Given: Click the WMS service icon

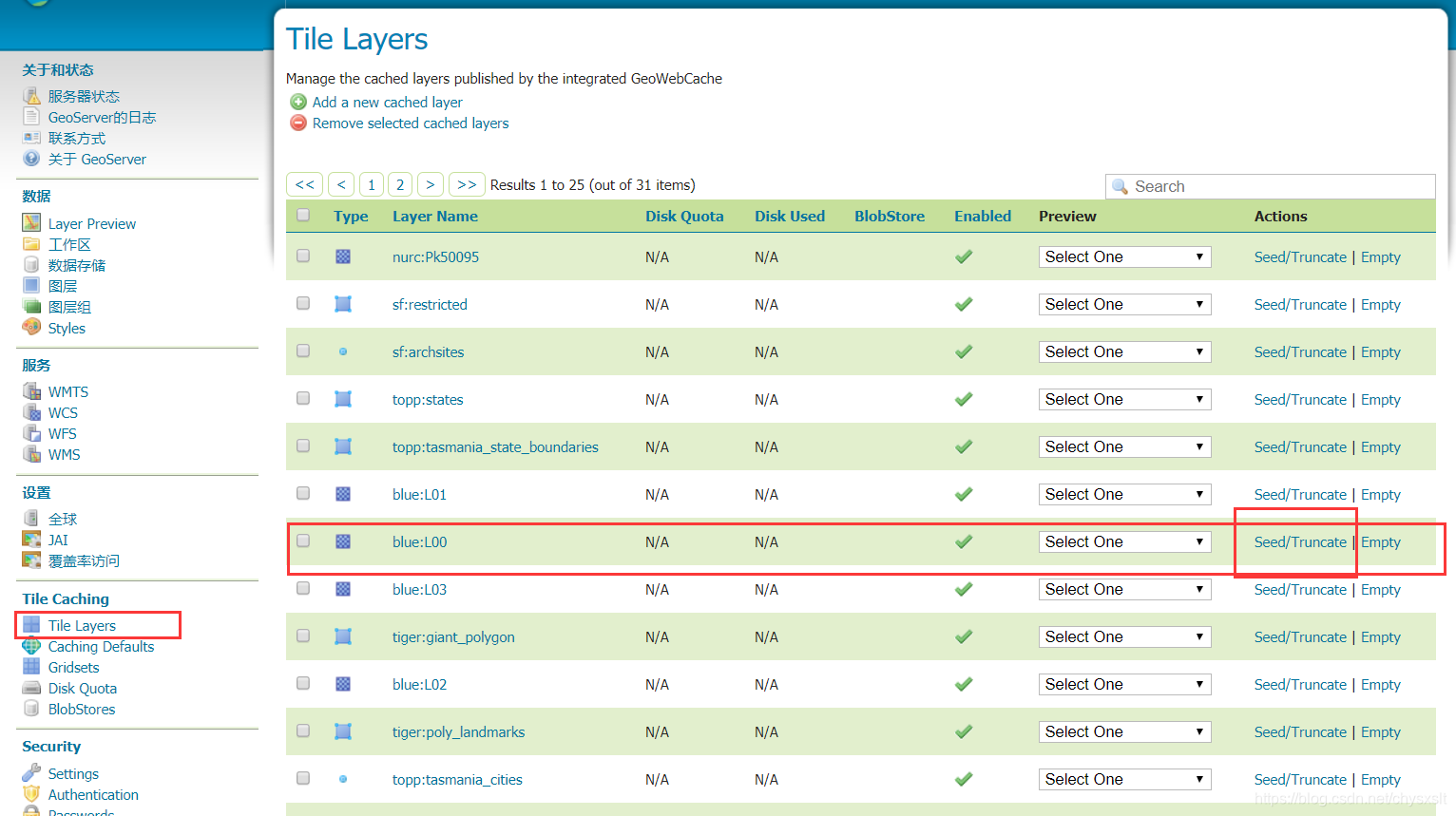Looking at the screenshot, I should pos(31,453).
